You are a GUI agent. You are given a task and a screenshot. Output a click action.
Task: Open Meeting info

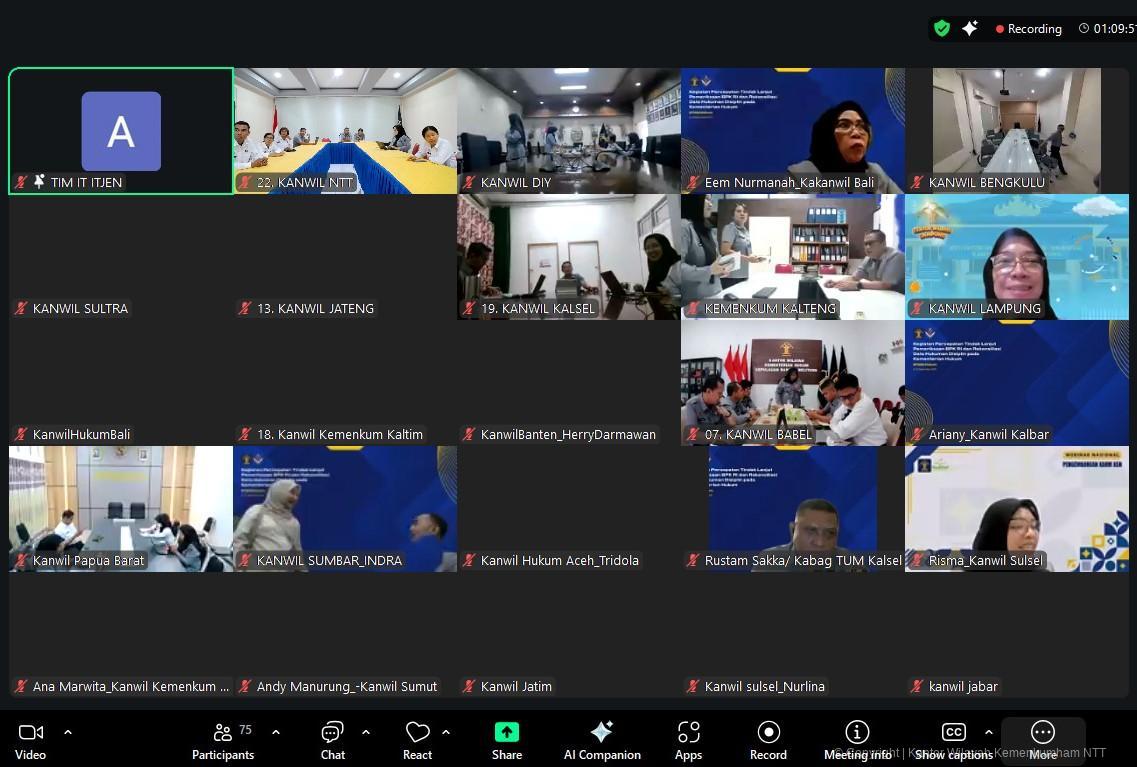click(857, 740)
